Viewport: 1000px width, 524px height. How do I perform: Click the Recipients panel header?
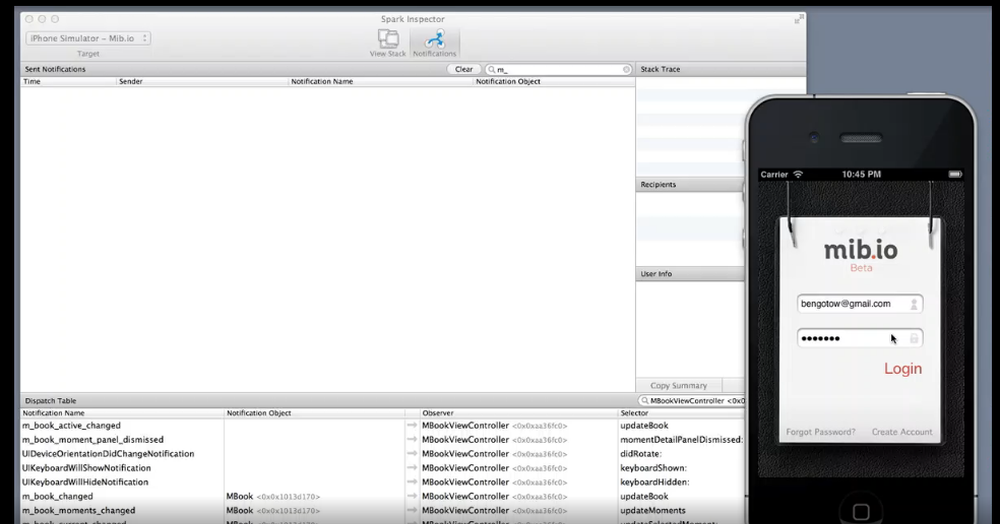pos(691,184)
